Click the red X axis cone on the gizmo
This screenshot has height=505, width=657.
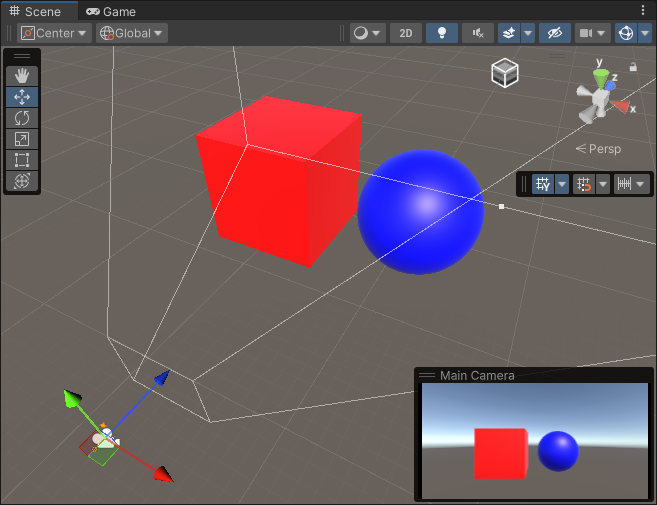[x=624, y=105]
